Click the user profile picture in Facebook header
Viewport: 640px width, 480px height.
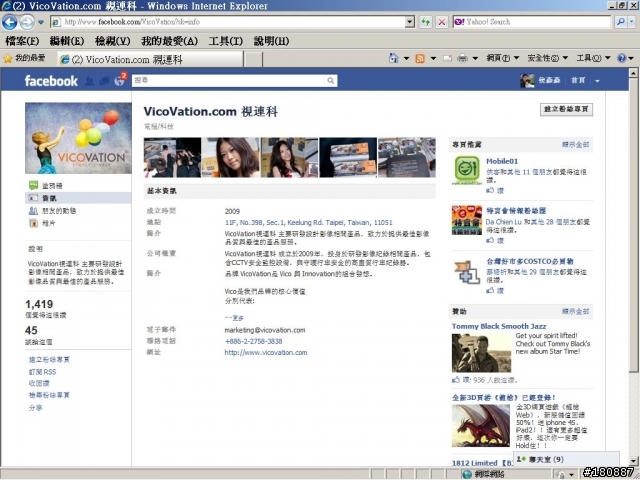pos(527,81)
